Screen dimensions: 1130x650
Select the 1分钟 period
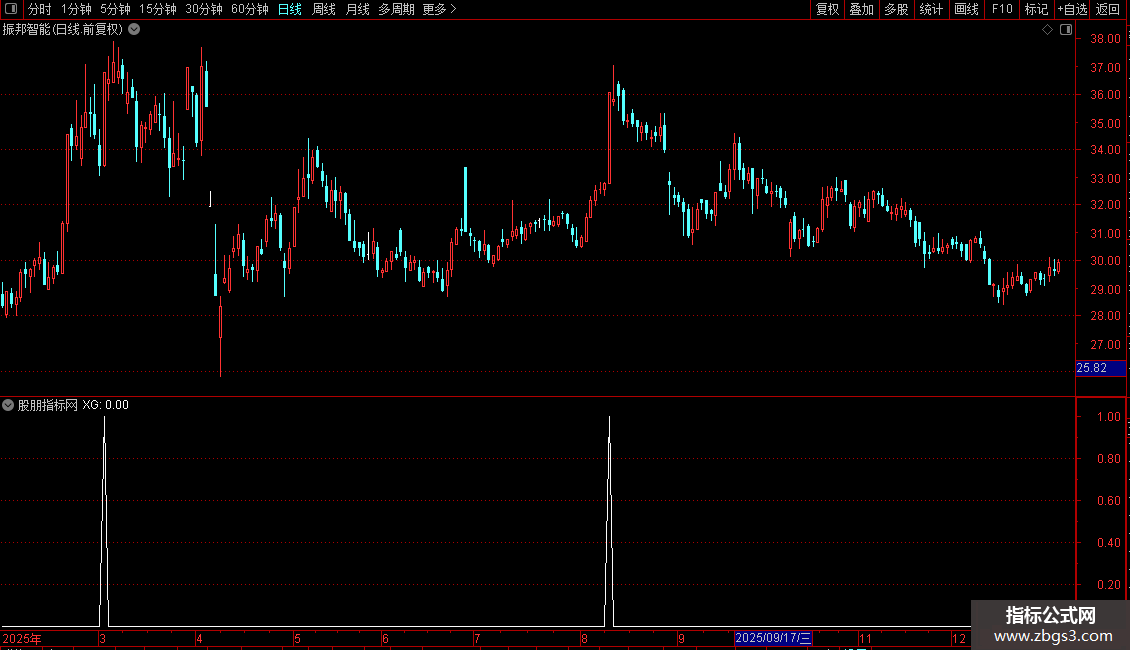pos(76,9)
